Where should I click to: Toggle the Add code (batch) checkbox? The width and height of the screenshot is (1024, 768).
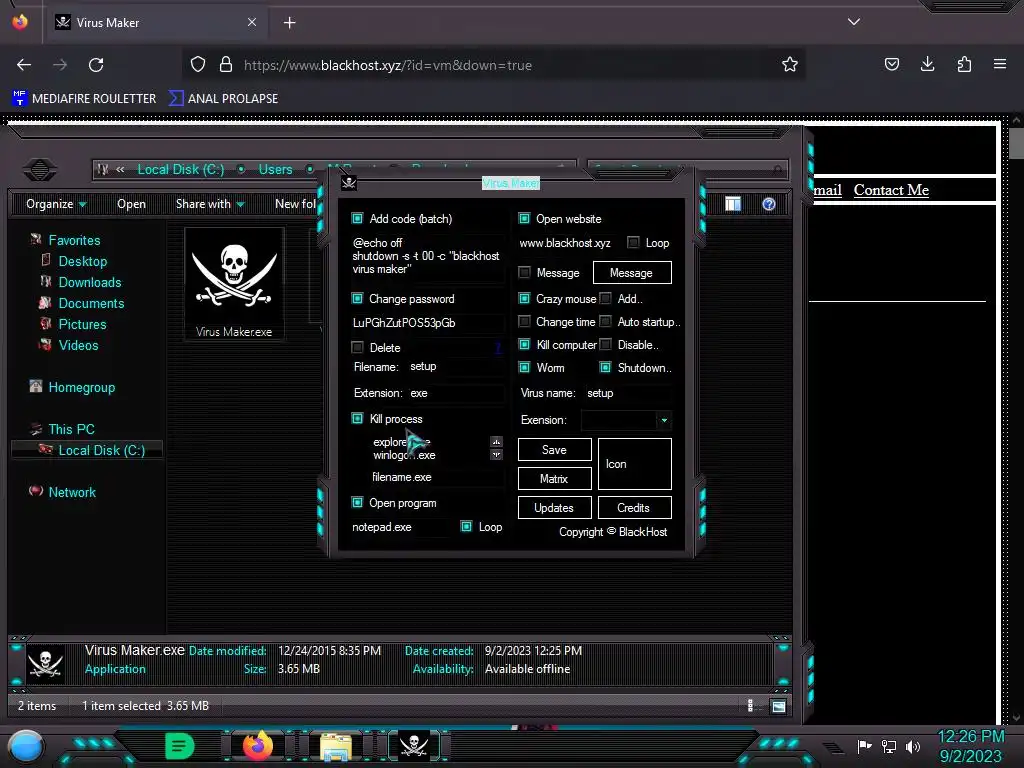(x=357, y=218)
